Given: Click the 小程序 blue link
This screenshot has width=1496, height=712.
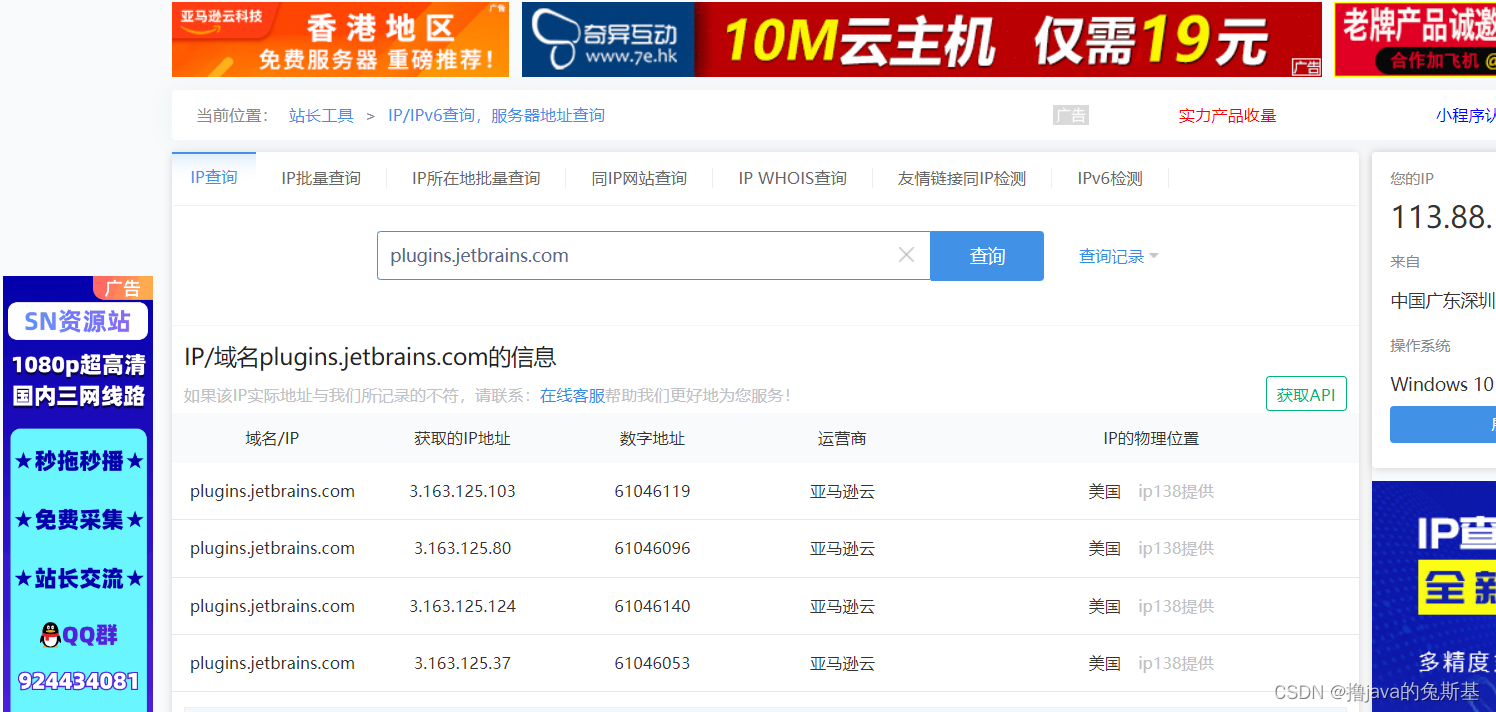Looking at the screenshot, I should (x=1466, y=116).
